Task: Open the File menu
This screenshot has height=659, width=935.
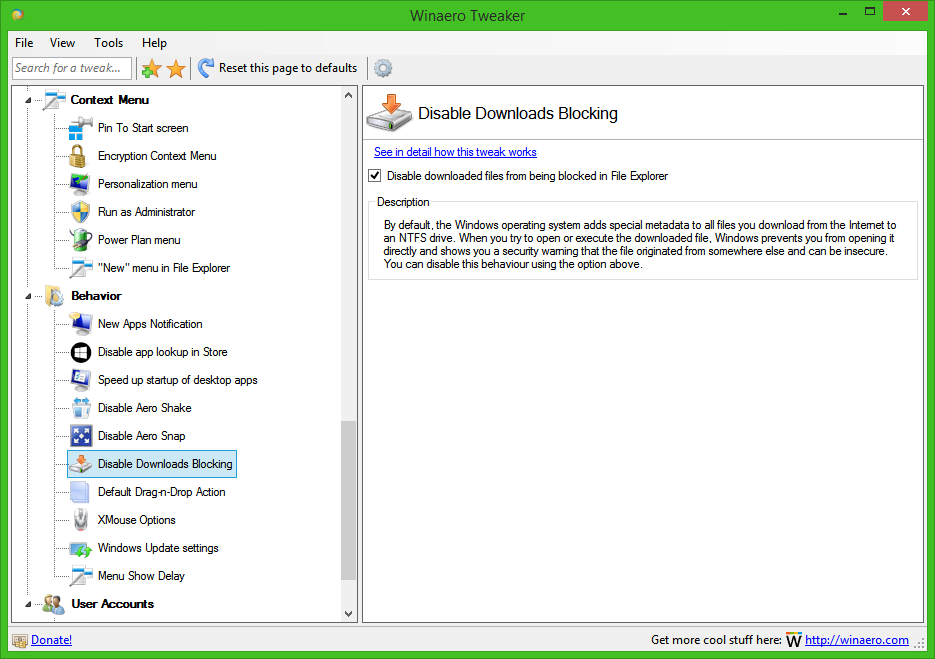Action: tap(24, 43)
